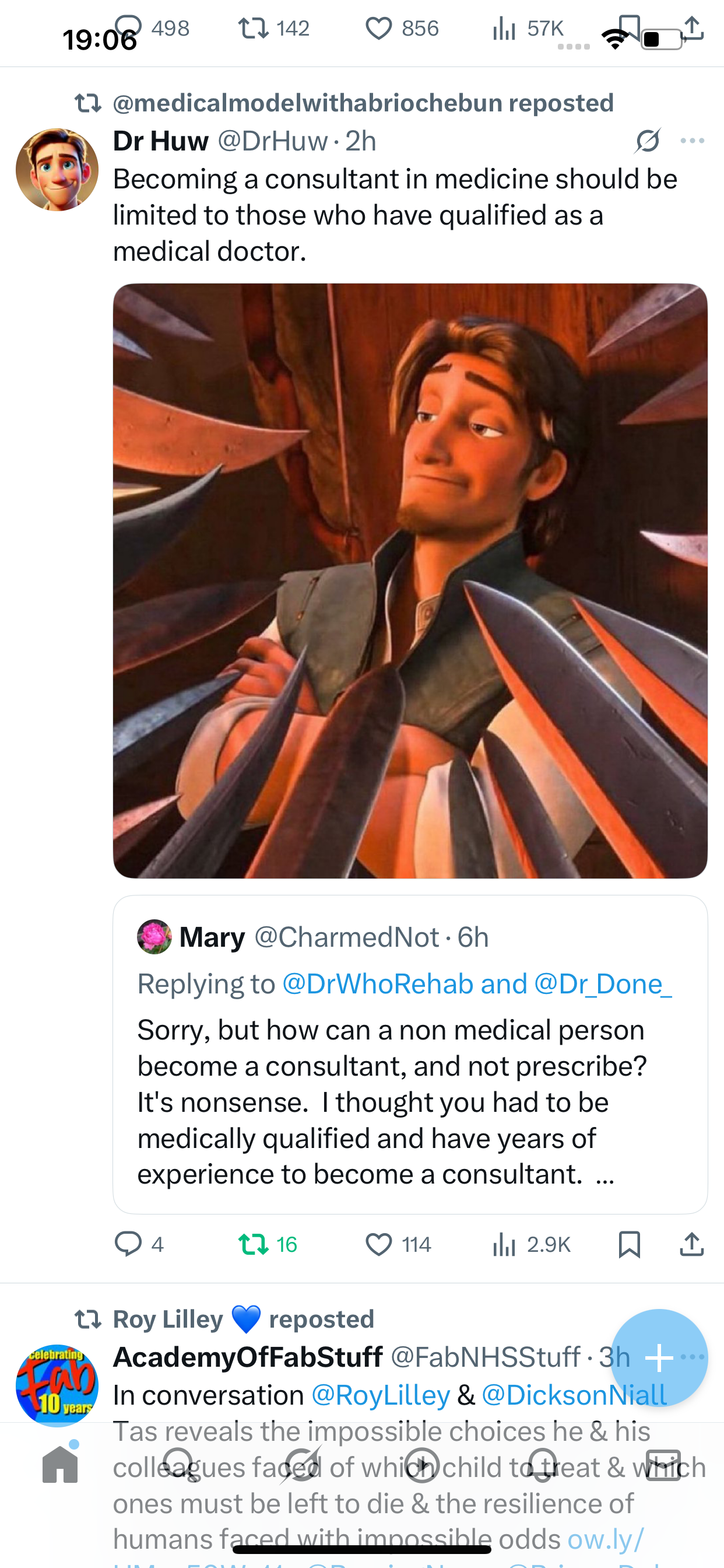Open Grok tab in bottom bar
Viewport: 724px width, 1568px height.
pos(303,1465)
